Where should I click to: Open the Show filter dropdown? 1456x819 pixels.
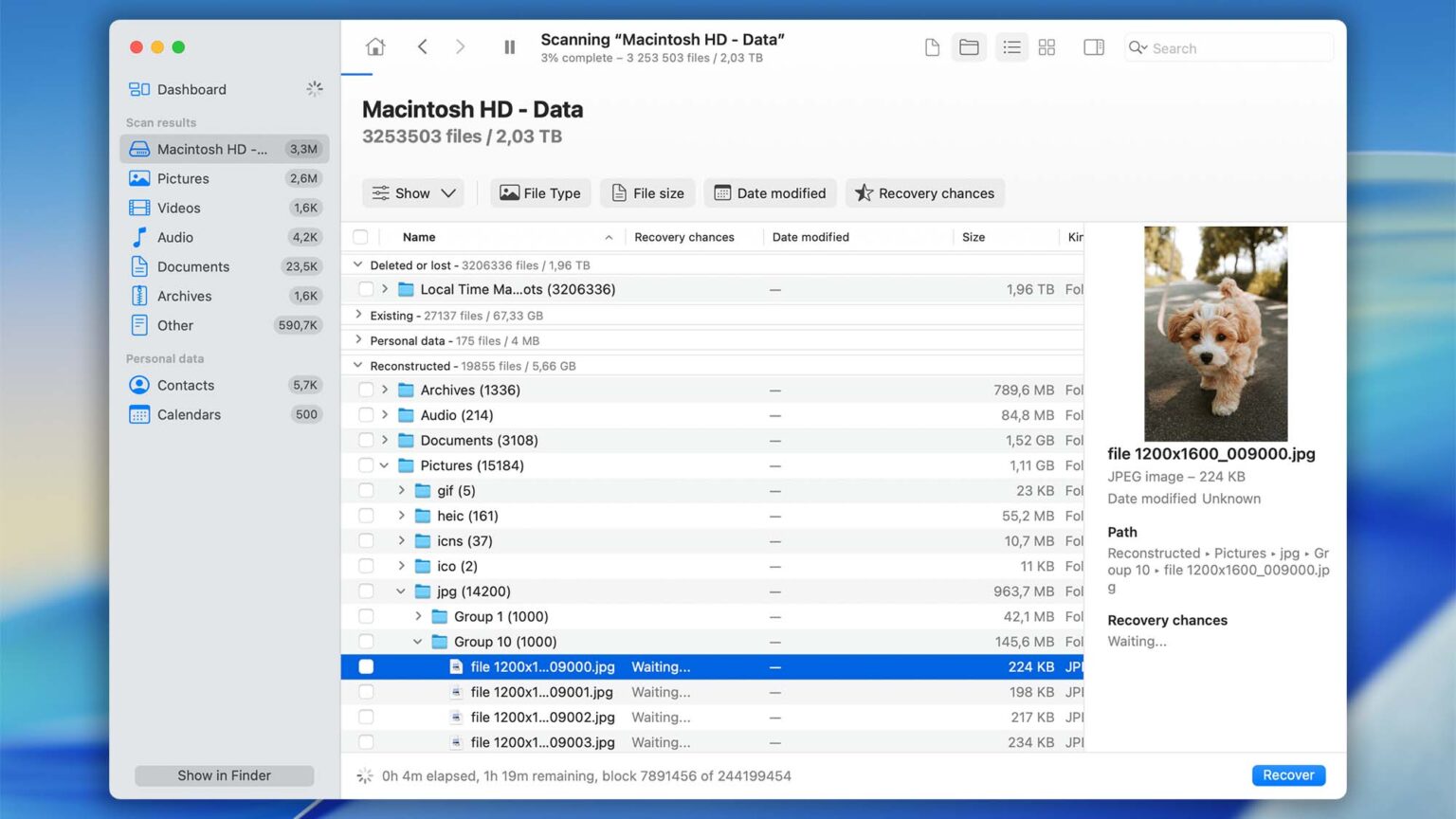click(x=412, y=192)
